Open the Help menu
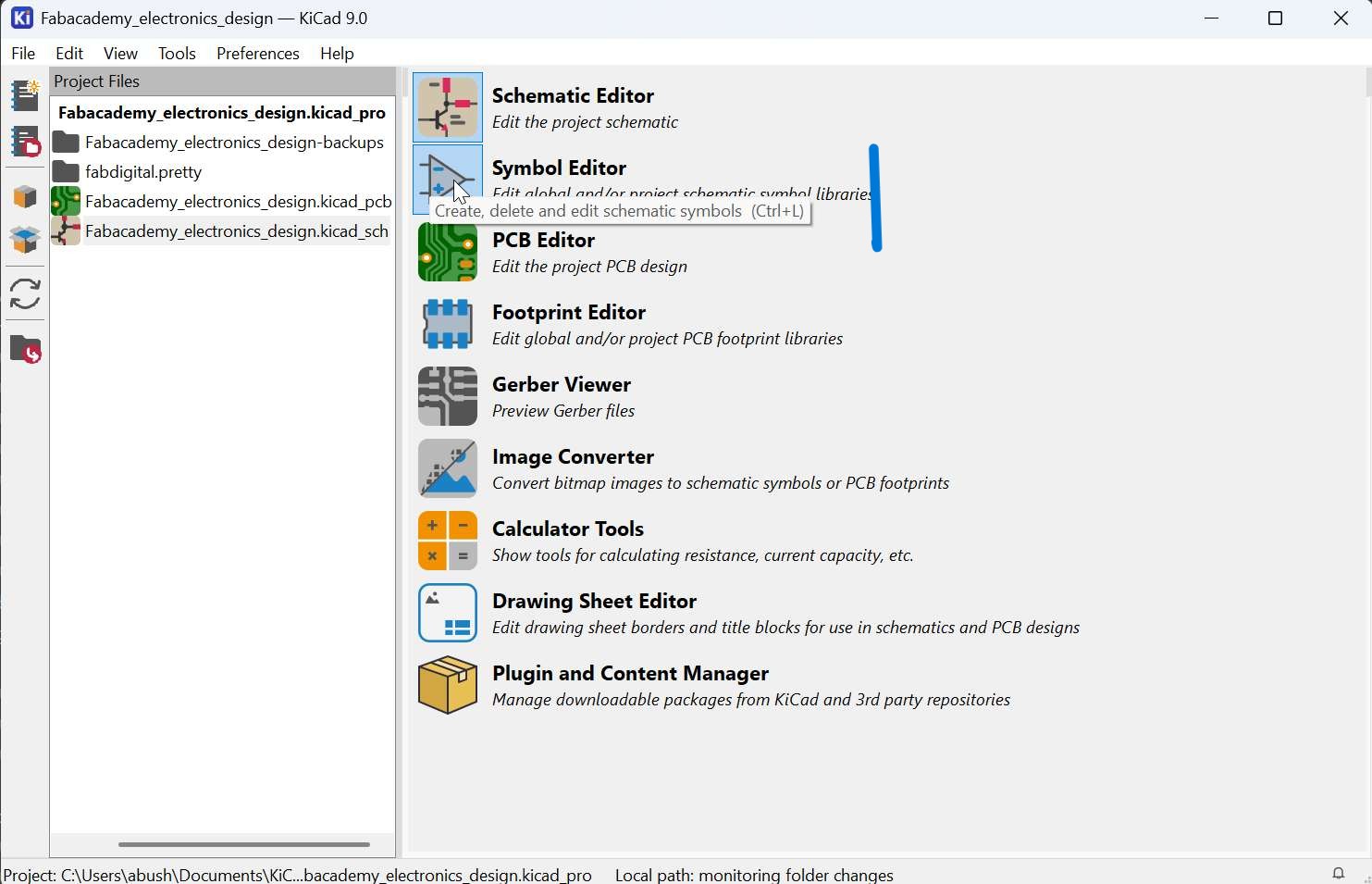 337,54
